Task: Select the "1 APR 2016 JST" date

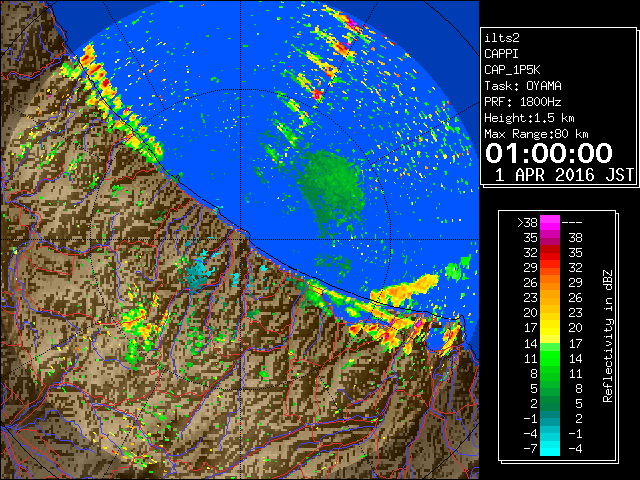Action: (x=564, y=175)
